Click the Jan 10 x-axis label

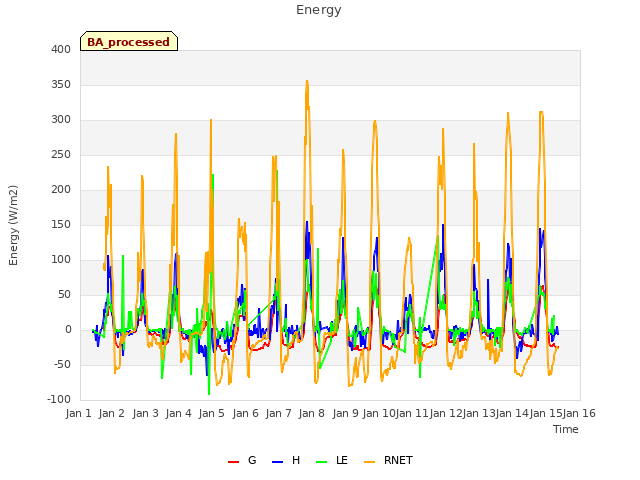379,413
